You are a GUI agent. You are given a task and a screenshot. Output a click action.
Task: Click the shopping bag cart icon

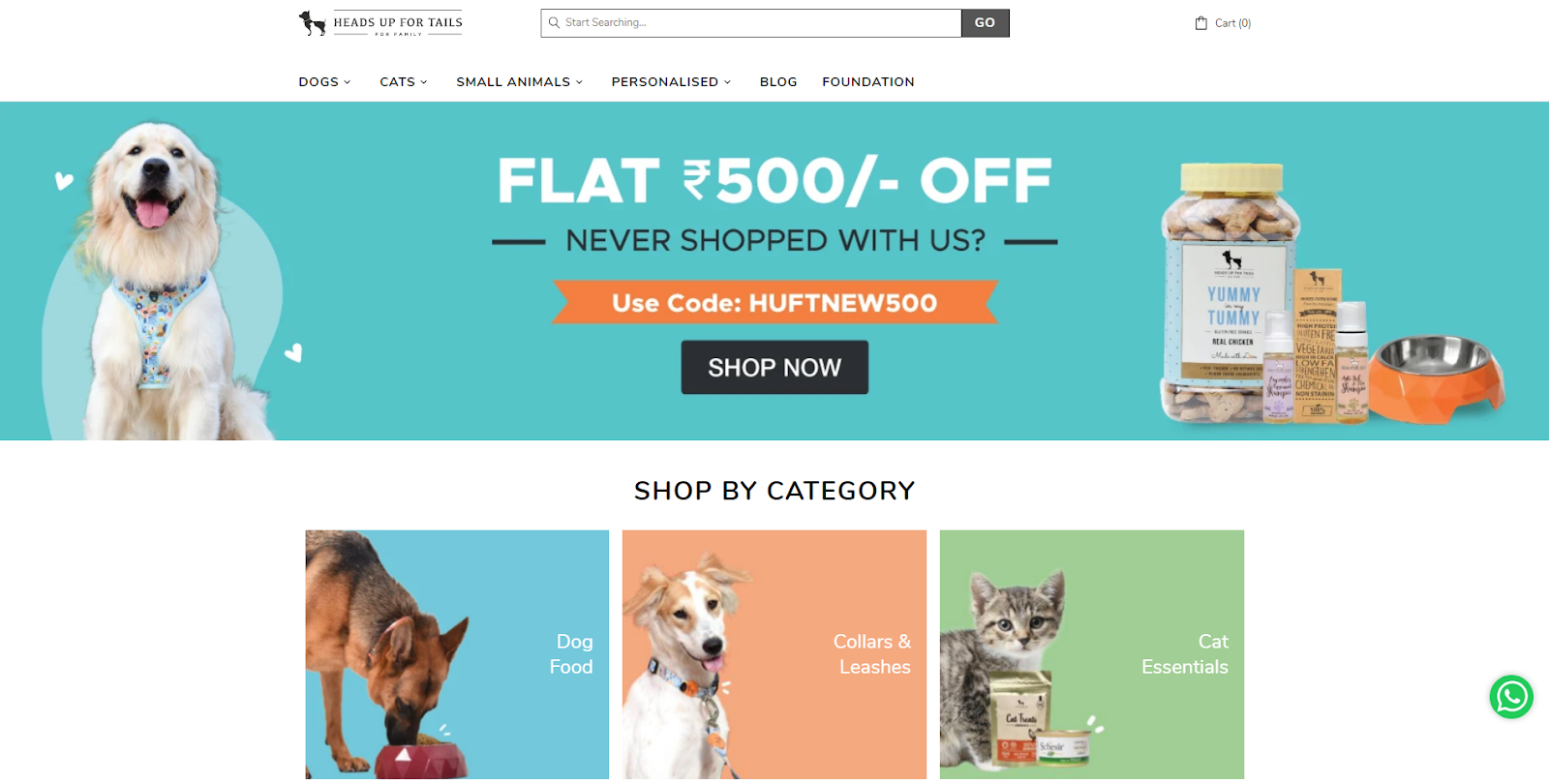(1201, 23)
